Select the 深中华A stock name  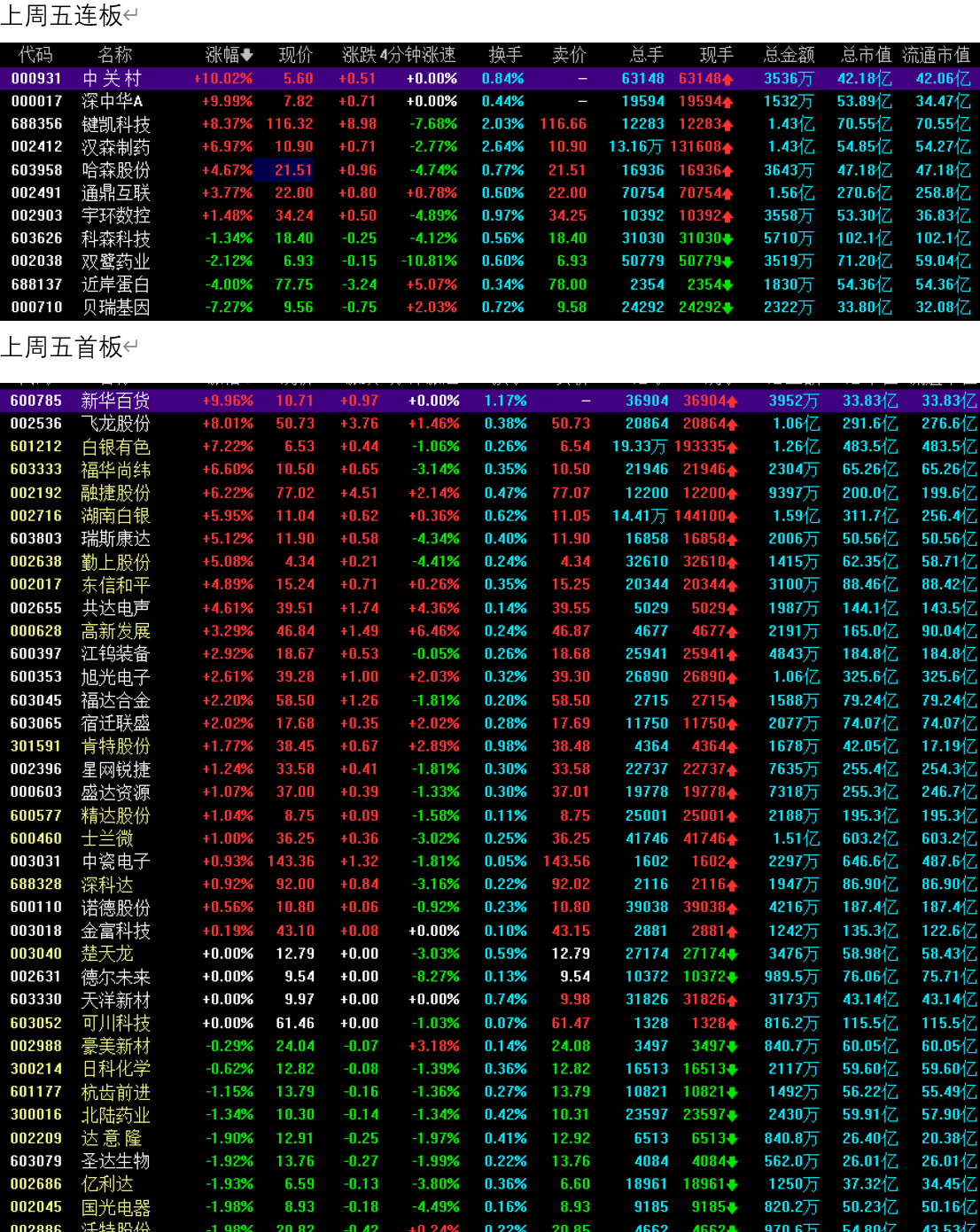point(112,102)
